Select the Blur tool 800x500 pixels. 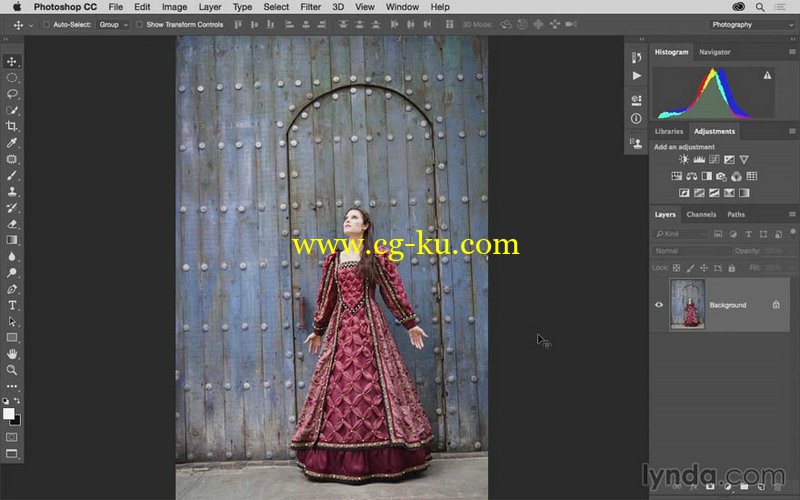(x=11, y=257)
